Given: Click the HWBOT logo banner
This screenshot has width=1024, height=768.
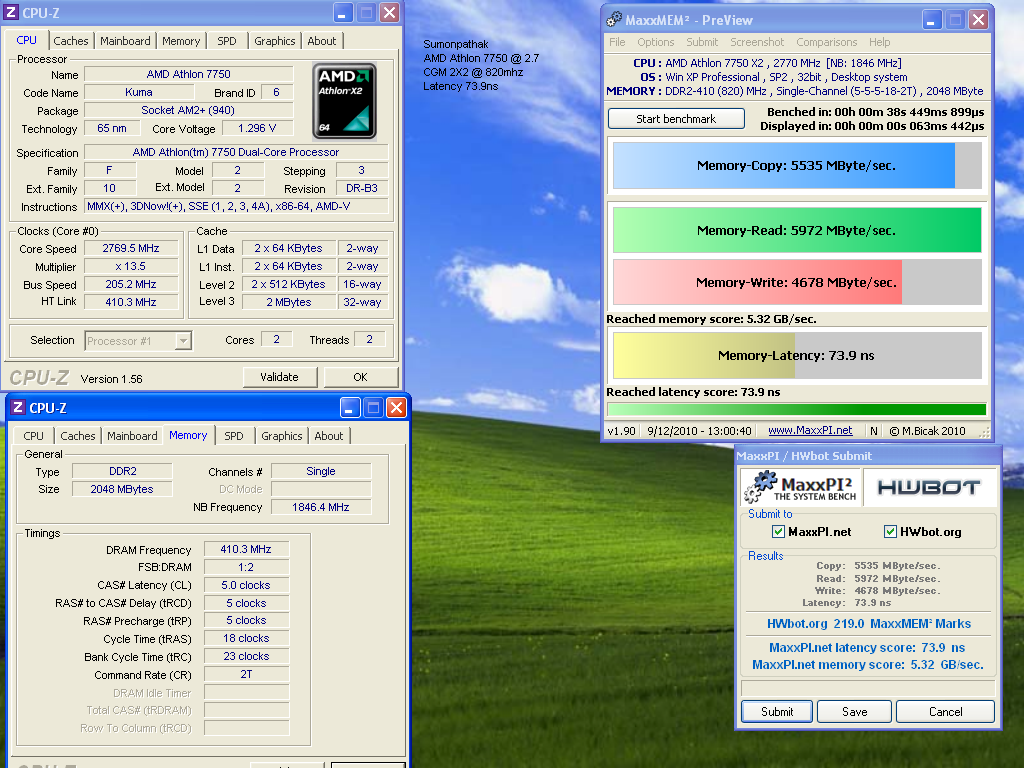Looking at the screenshot, I should (930, 487).
